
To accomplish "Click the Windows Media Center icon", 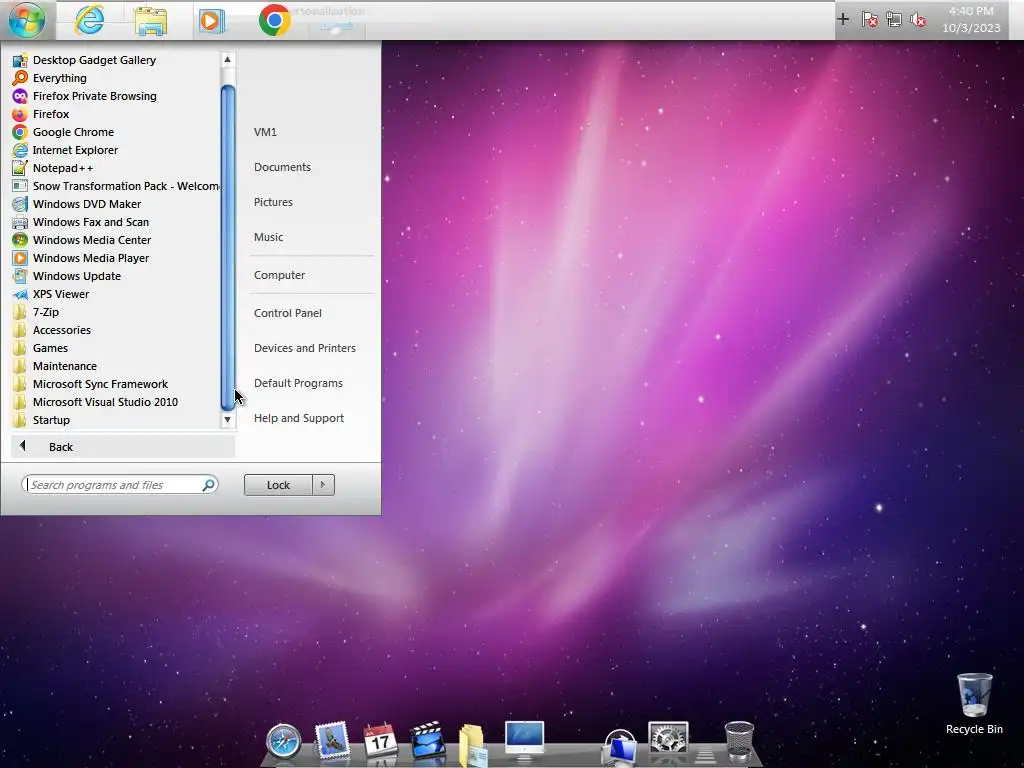I will tap(20, 240).
